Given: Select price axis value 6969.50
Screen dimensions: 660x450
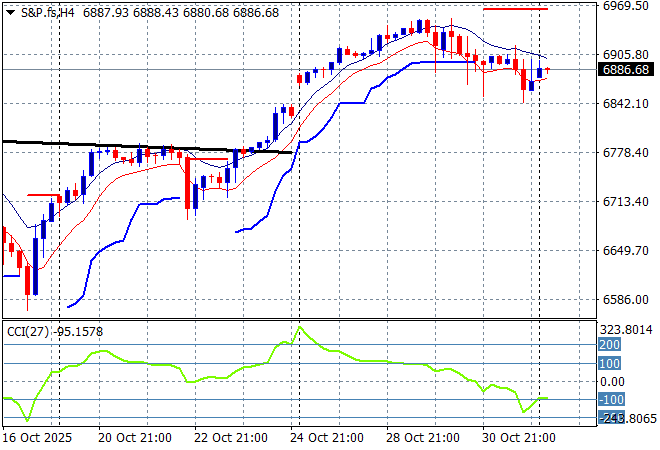Looking at the screenshot, I should [x=625, y=5].
